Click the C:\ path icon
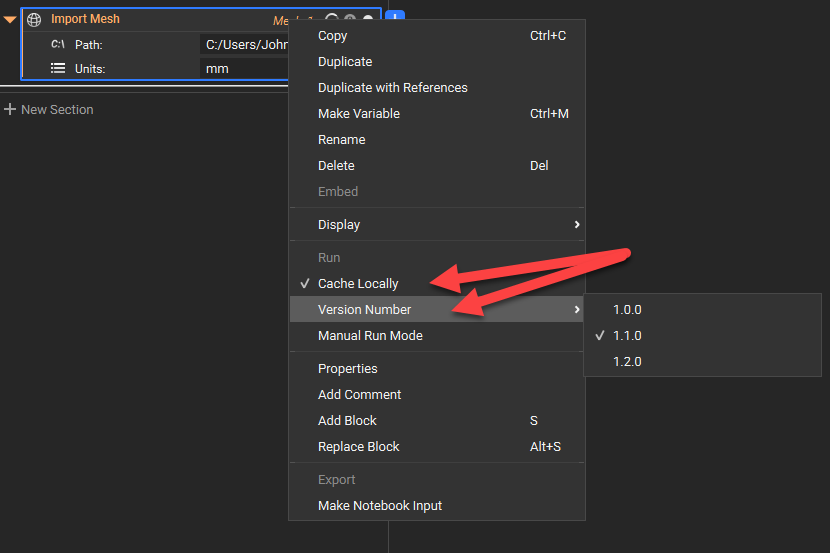The image size is (830, 553). [x=58, y=45]
